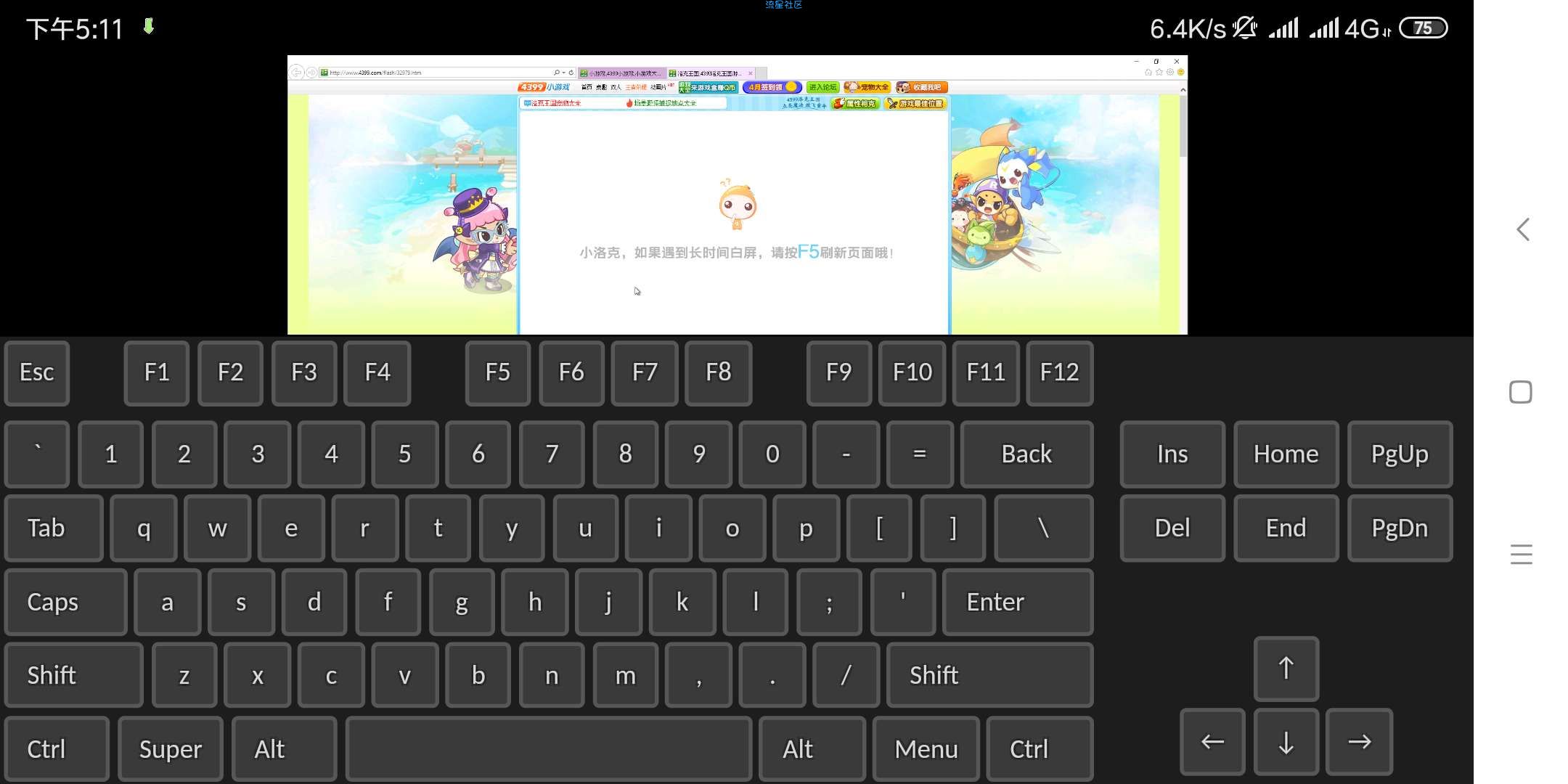1568x784 pixels.
Task: Click the 游戏最佳位置 button
Action: [915, 104]
